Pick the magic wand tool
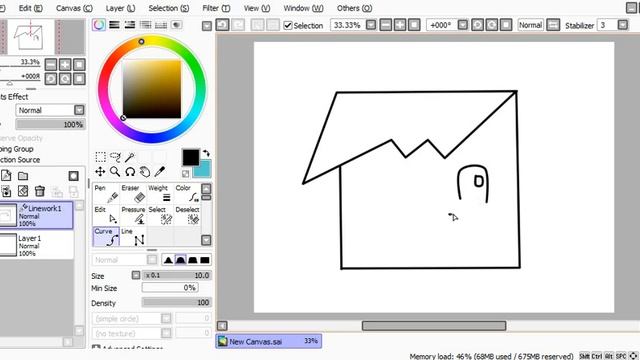 [130, 157]
